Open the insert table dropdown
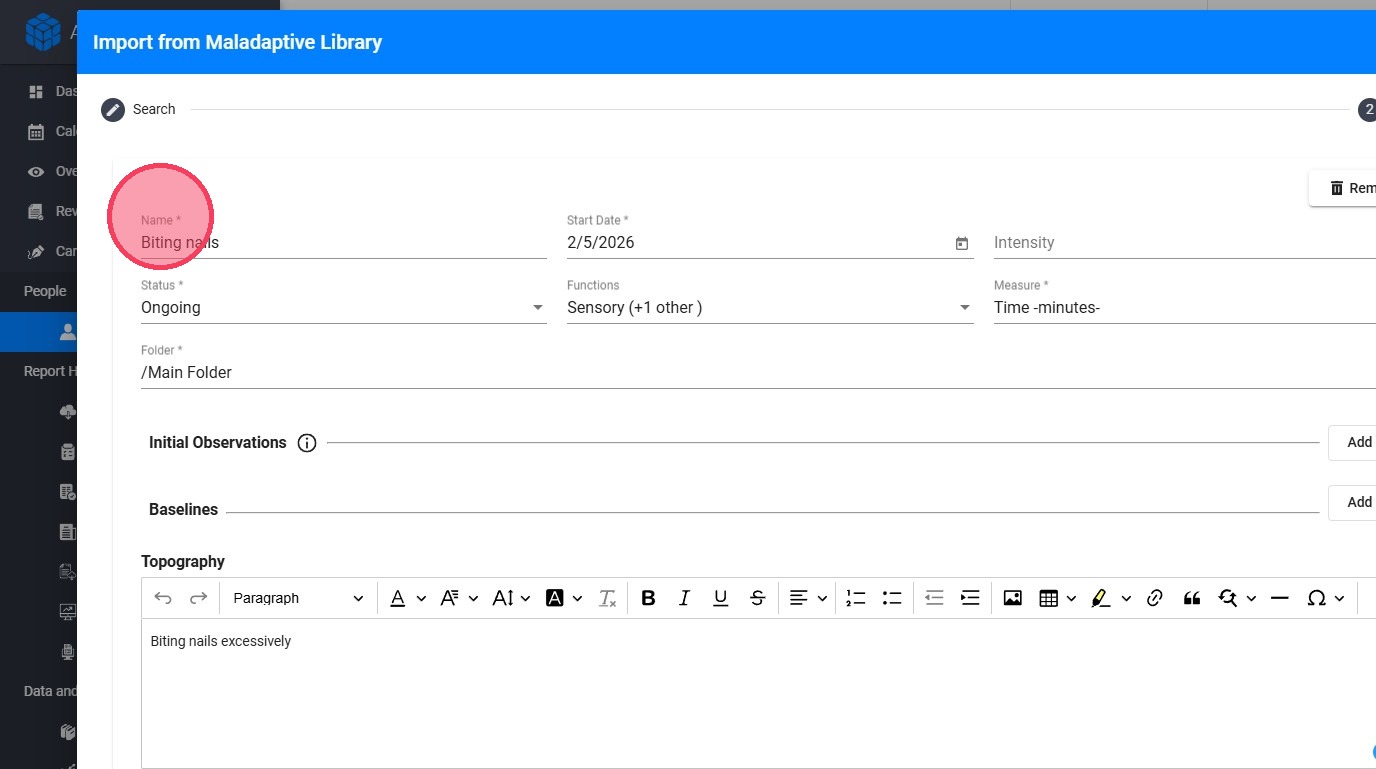Screen dimensions: 1376x769 [x=1057, y=598]
